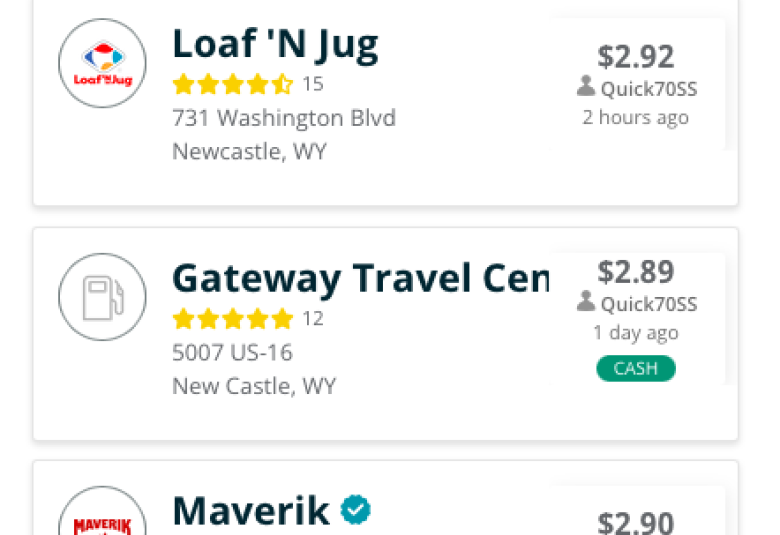
Task: Click Gateway Travel Center five-star rating
Action: point(233,319)
